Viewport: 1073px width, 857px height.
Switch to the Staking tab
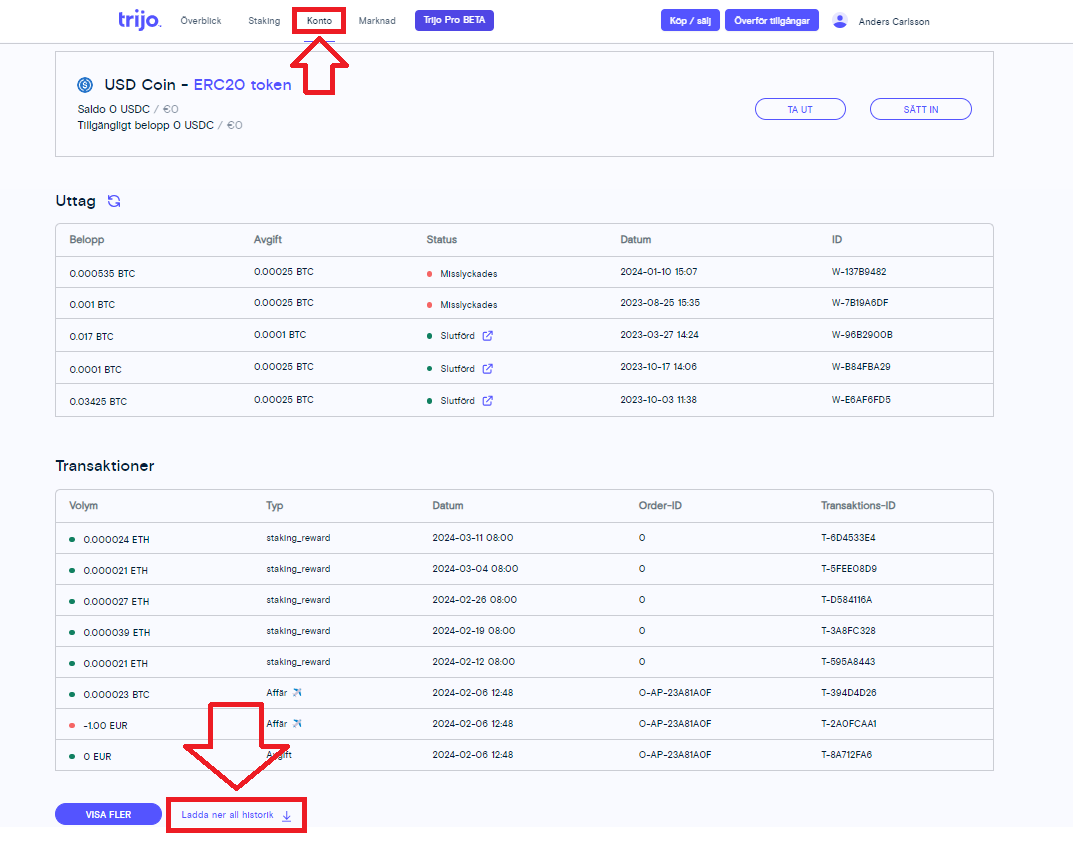coord(264,21)
